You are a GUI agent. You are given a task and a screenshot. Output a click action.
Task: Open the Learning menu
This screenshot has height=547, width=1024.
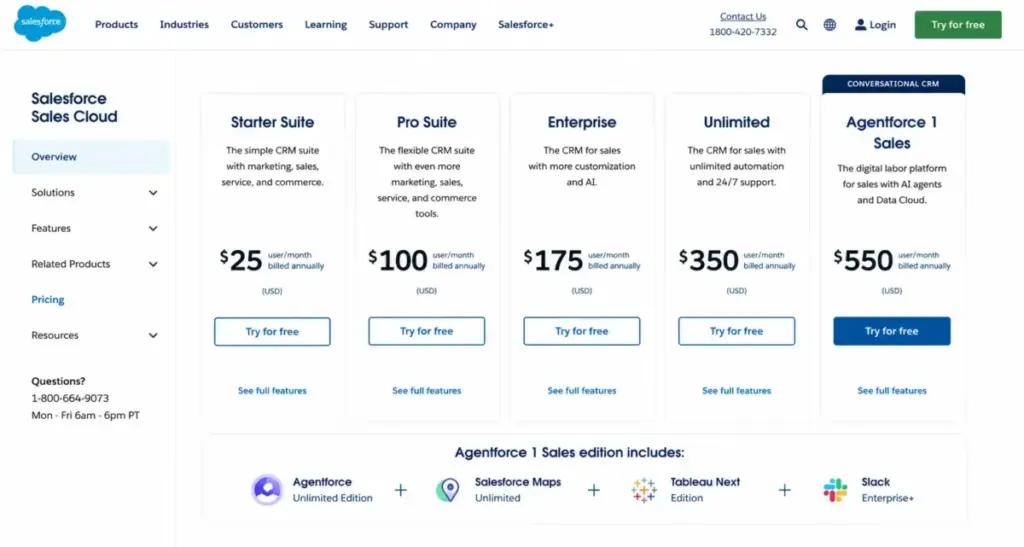(326, 25)
